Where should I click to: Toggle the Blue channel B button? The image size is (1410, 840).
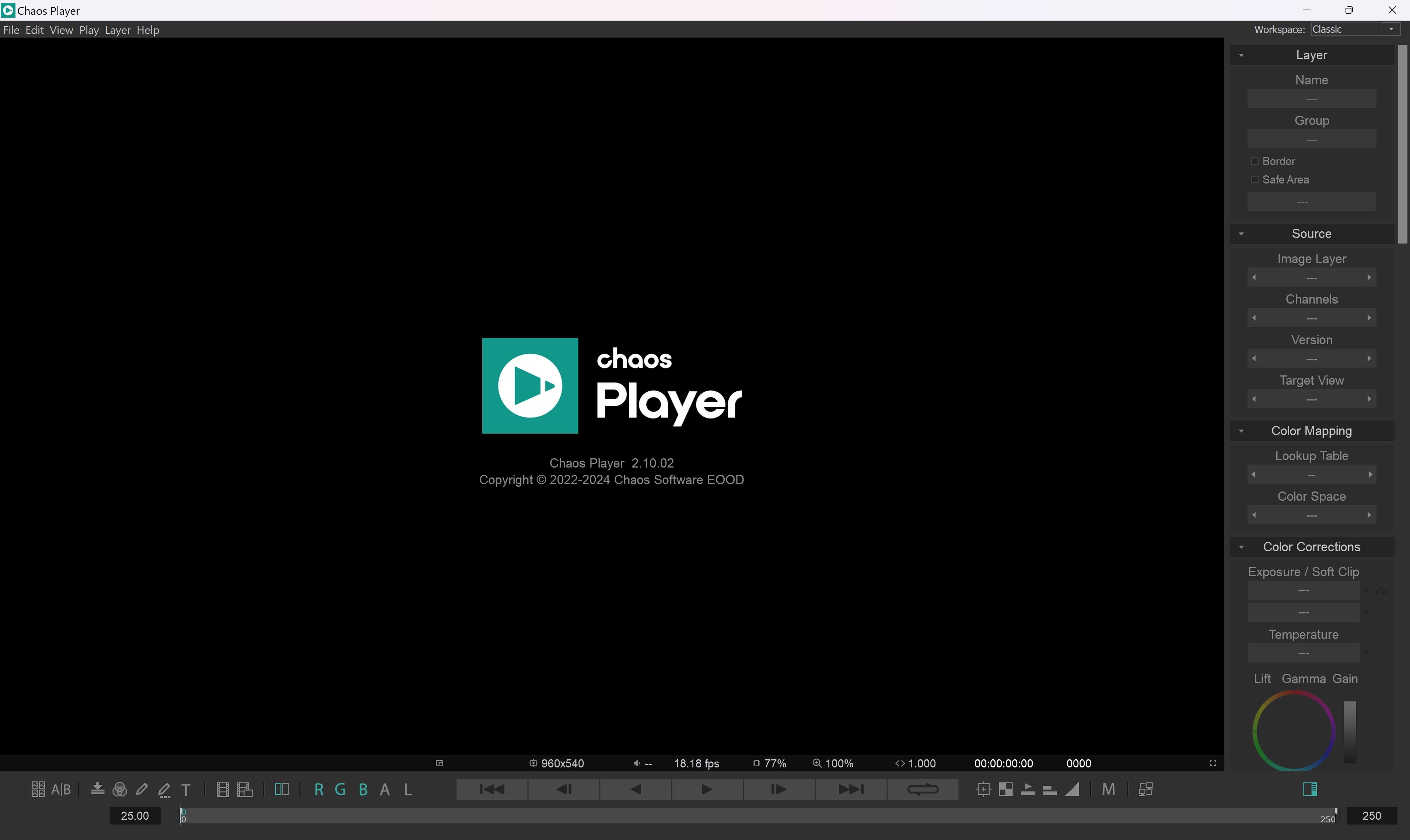click(363, 790)
